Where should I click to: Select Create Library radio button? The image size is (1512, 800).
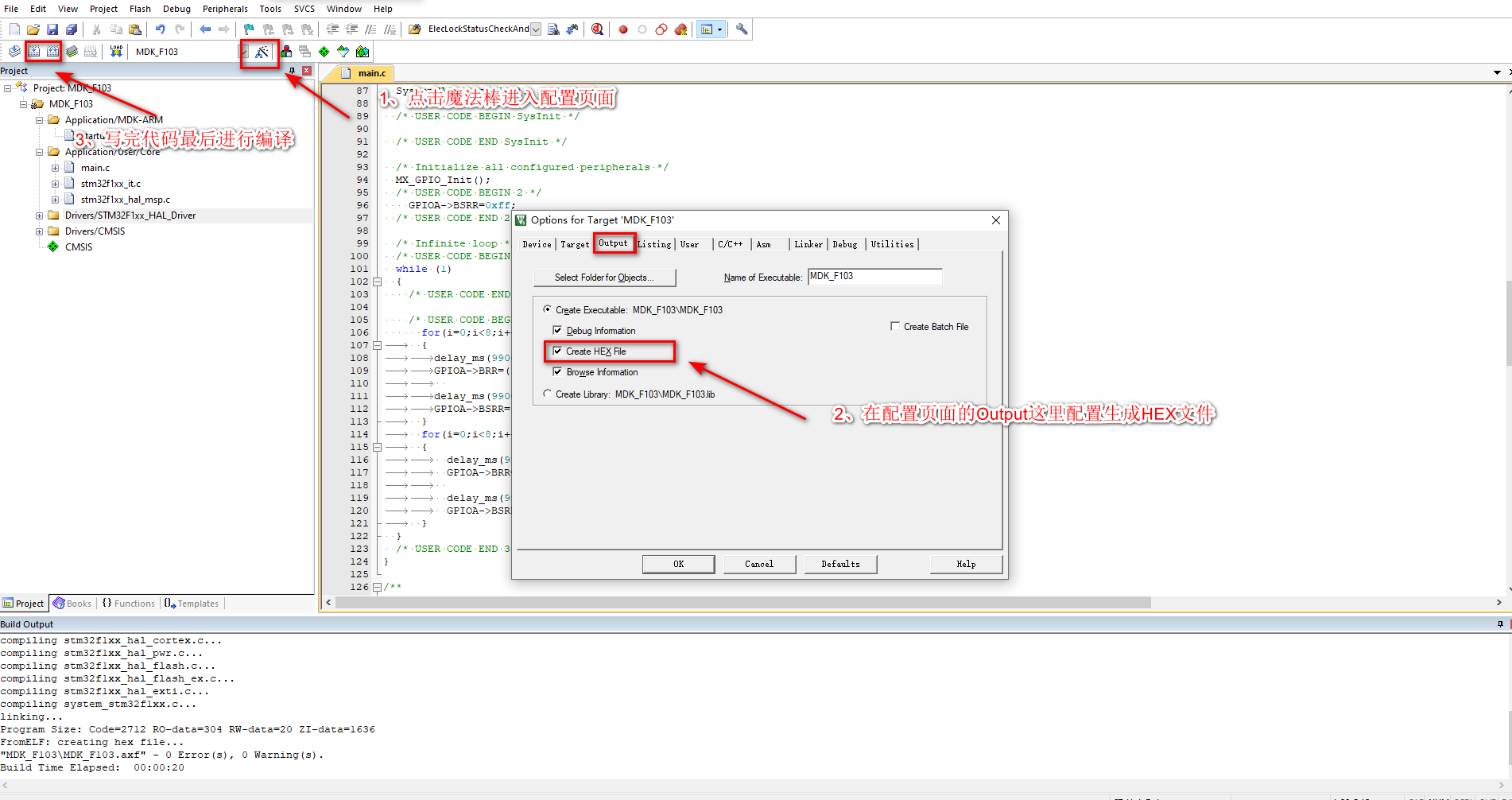pos(547,394)
